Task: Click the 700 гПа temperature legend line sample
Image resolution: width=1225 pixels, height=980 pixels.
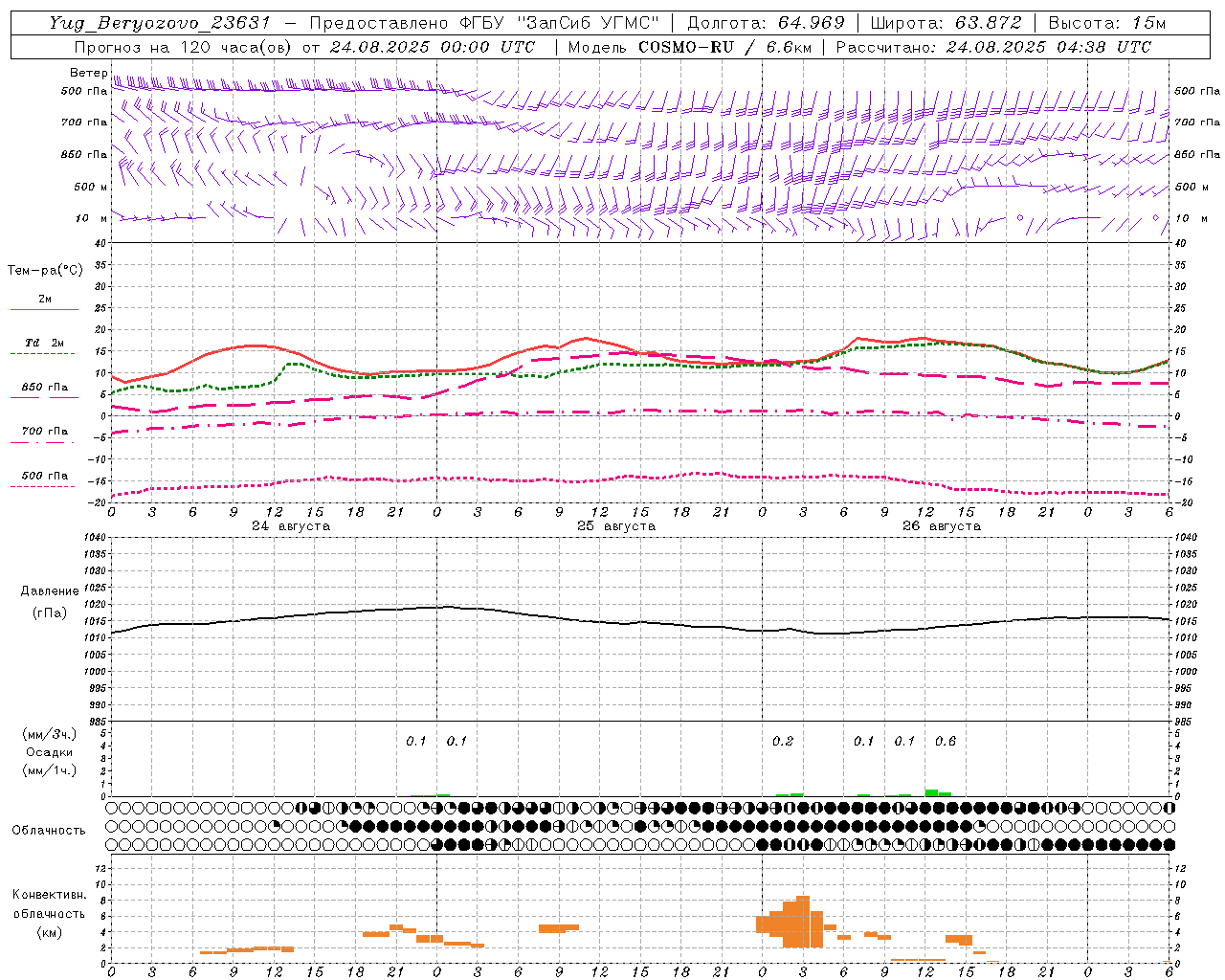Action: 42,442
